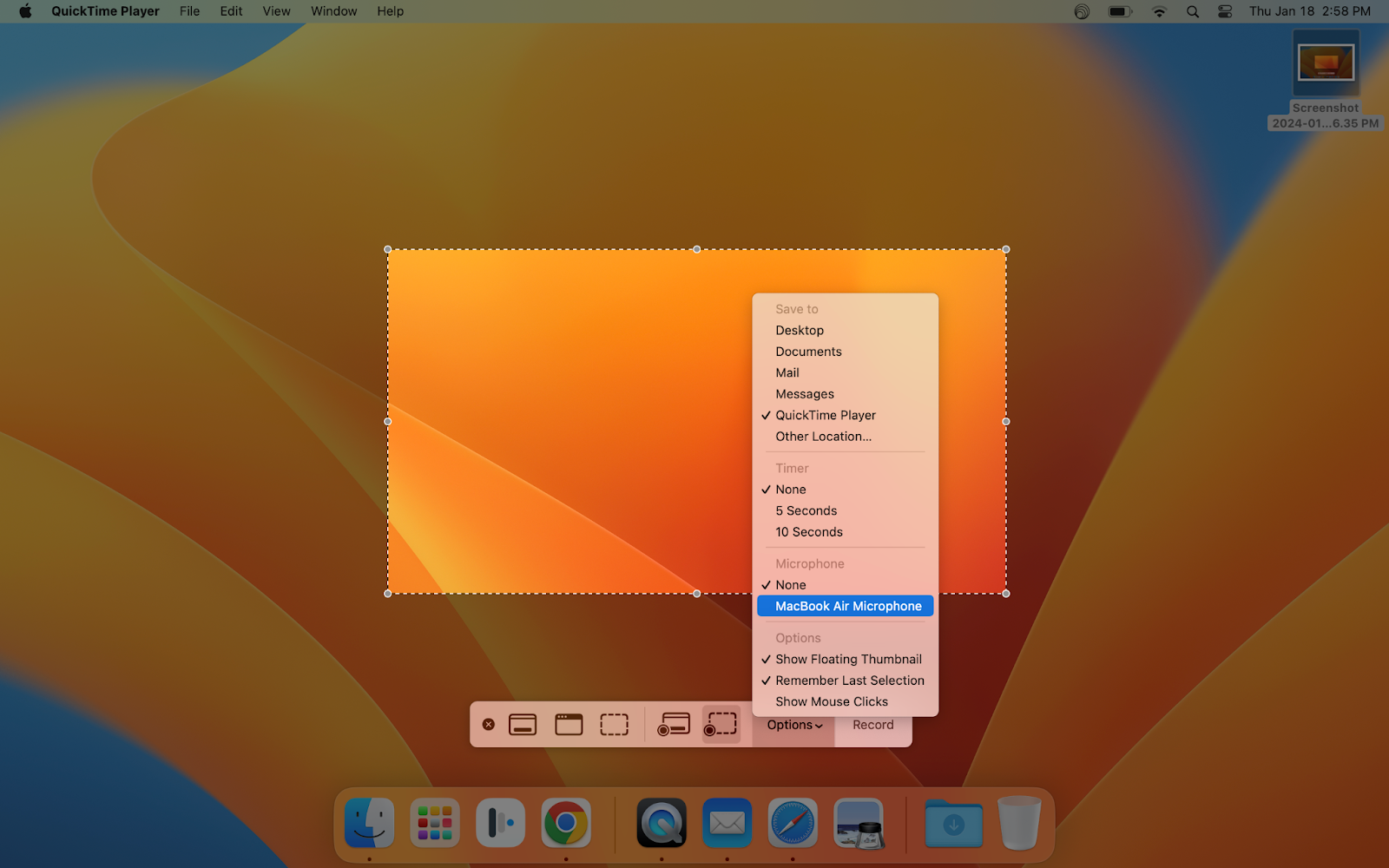This screenshot has height=868, width=1389.
Task: Check battery status icon
Action: coord(1120,11)
